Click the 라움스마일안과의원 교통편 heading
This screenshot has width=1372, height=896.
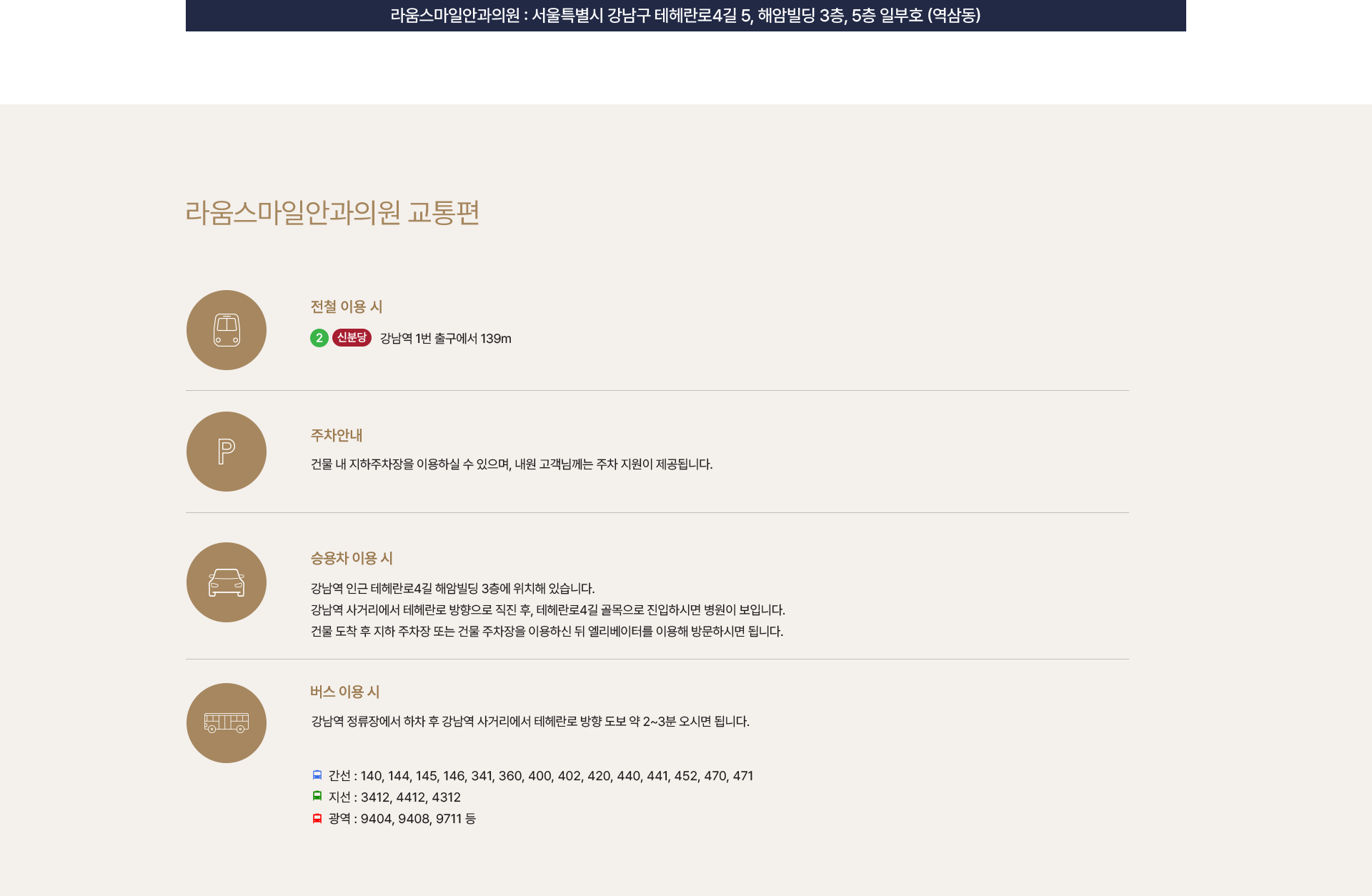[x=332, y=213]
